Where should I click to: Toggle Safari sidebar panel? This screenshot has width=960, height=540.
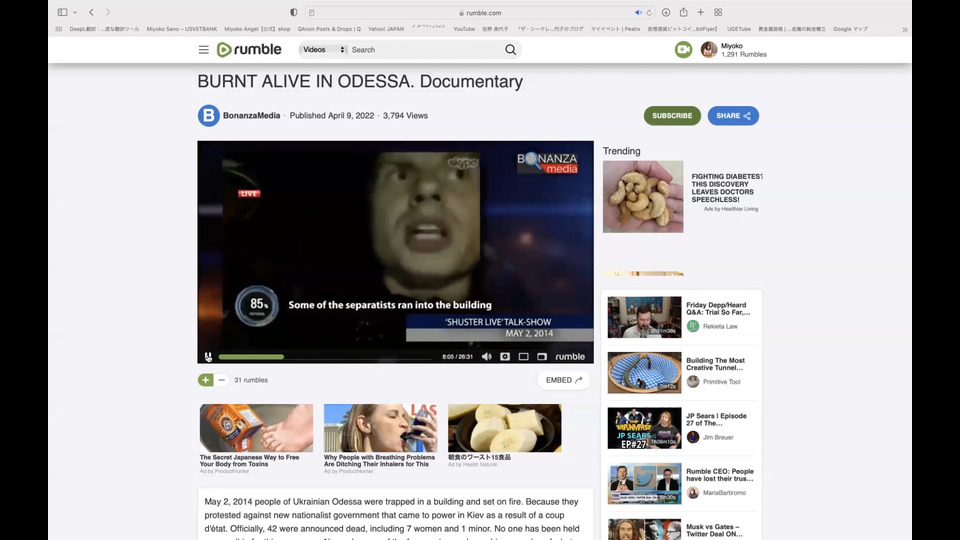tap(62, 12)
